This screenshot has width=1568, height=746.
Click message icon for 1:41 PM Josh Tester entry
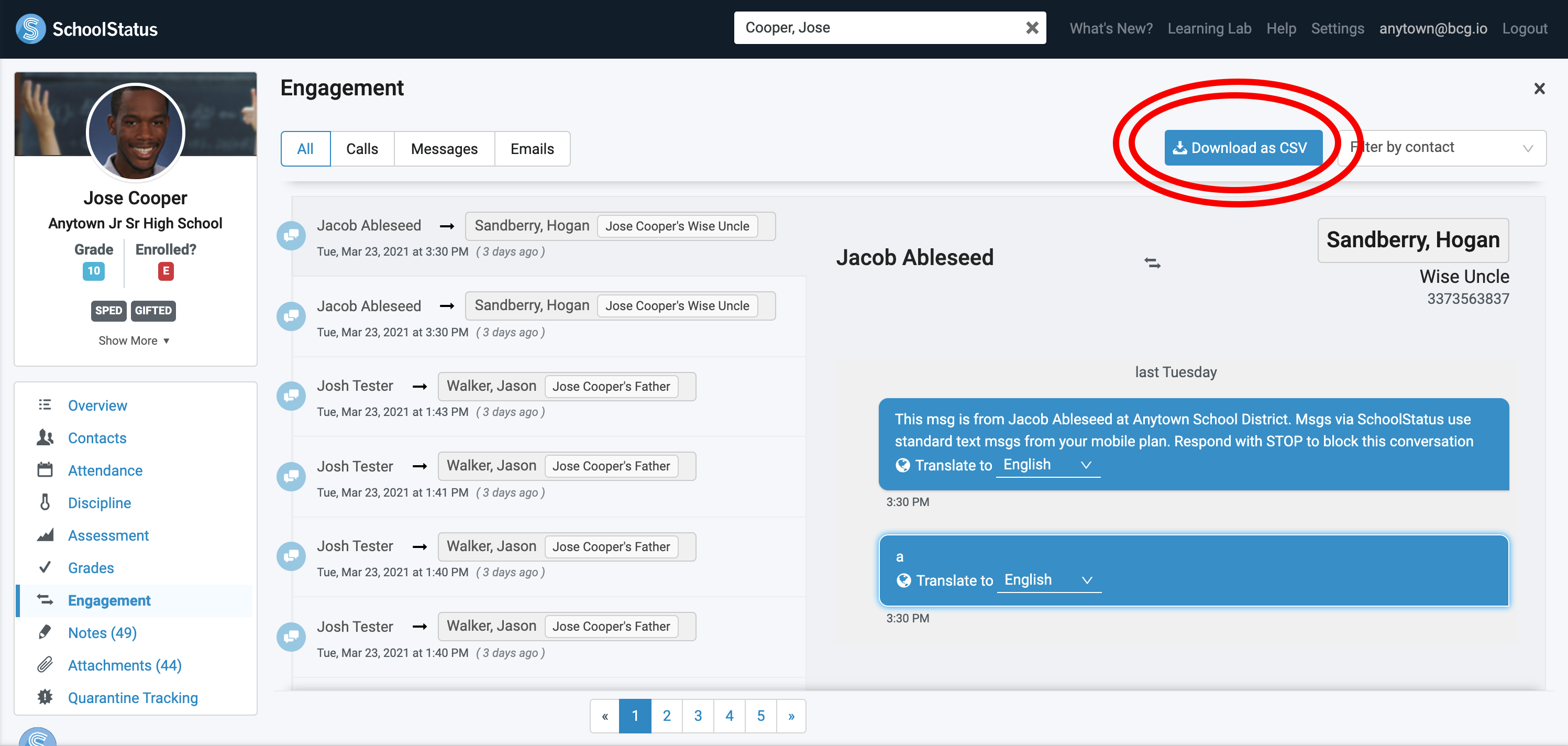[291, 477]
